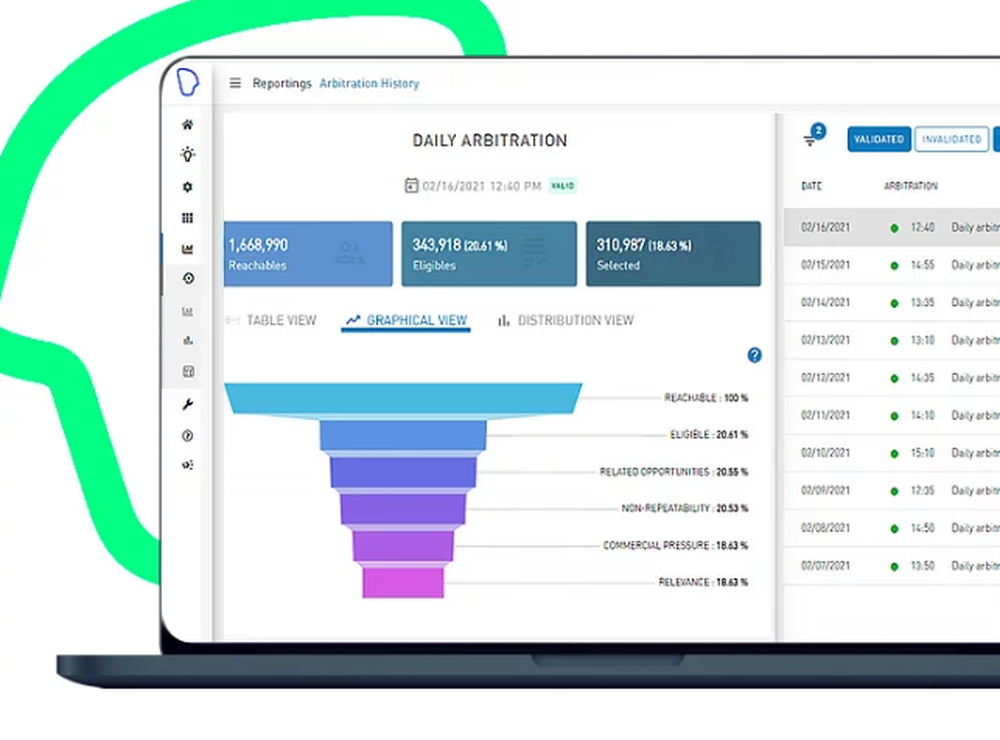This screenshot has width=1000, height=740.
Task: Select the grey layout panel sub-icon
Action: click(188, 371)
